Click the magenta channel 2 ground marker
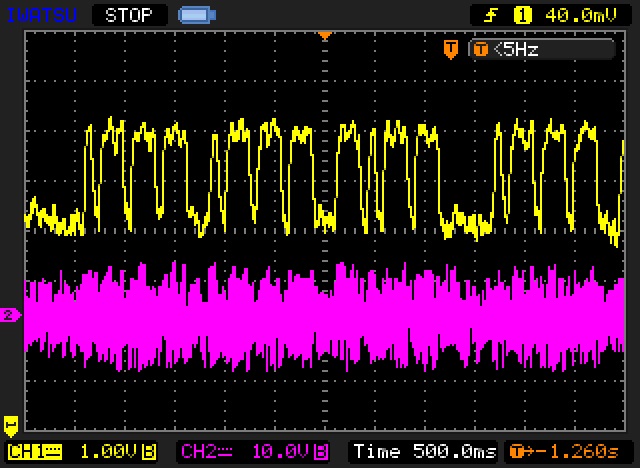640x468 pixels. tap(10, 315)
